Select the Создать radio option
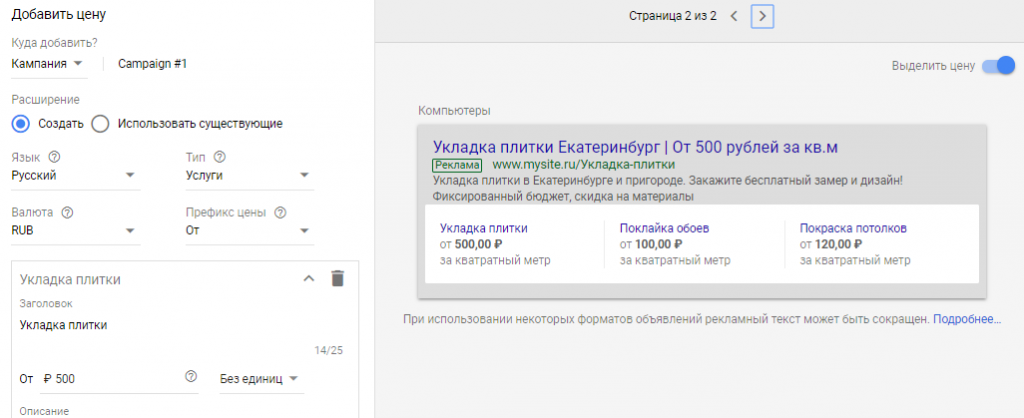1024x418 pixels. [21, 123]
